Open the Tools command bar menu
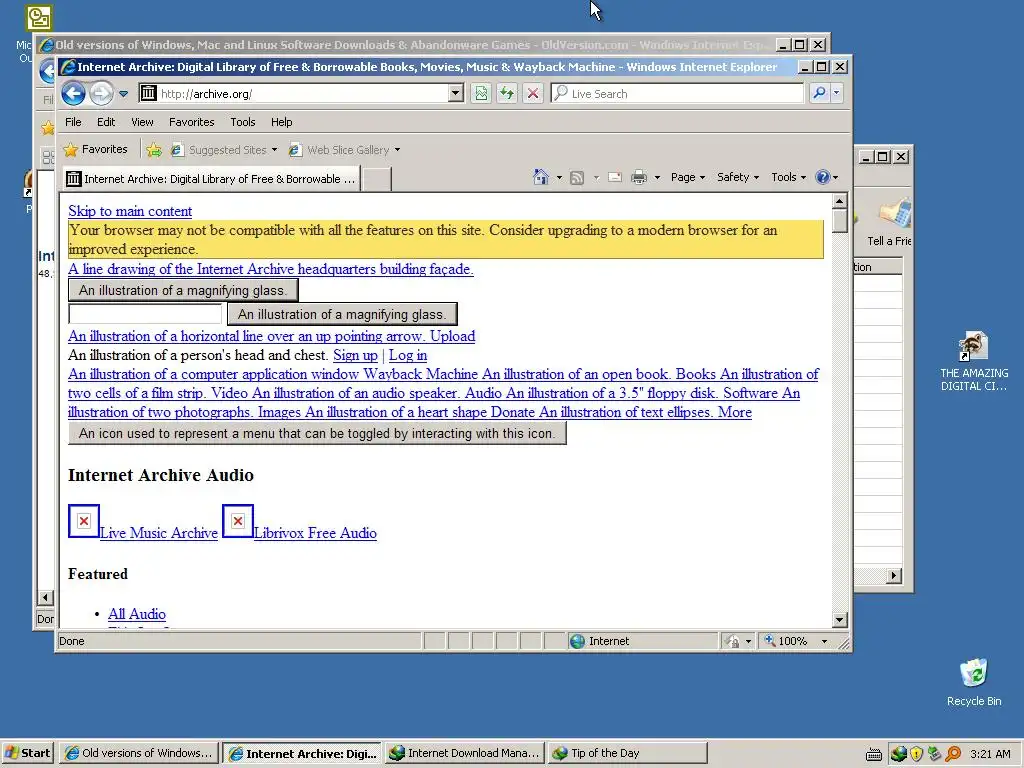Image resolution: width=1024 pixels, height=768 pixels. tap(788, 177)
